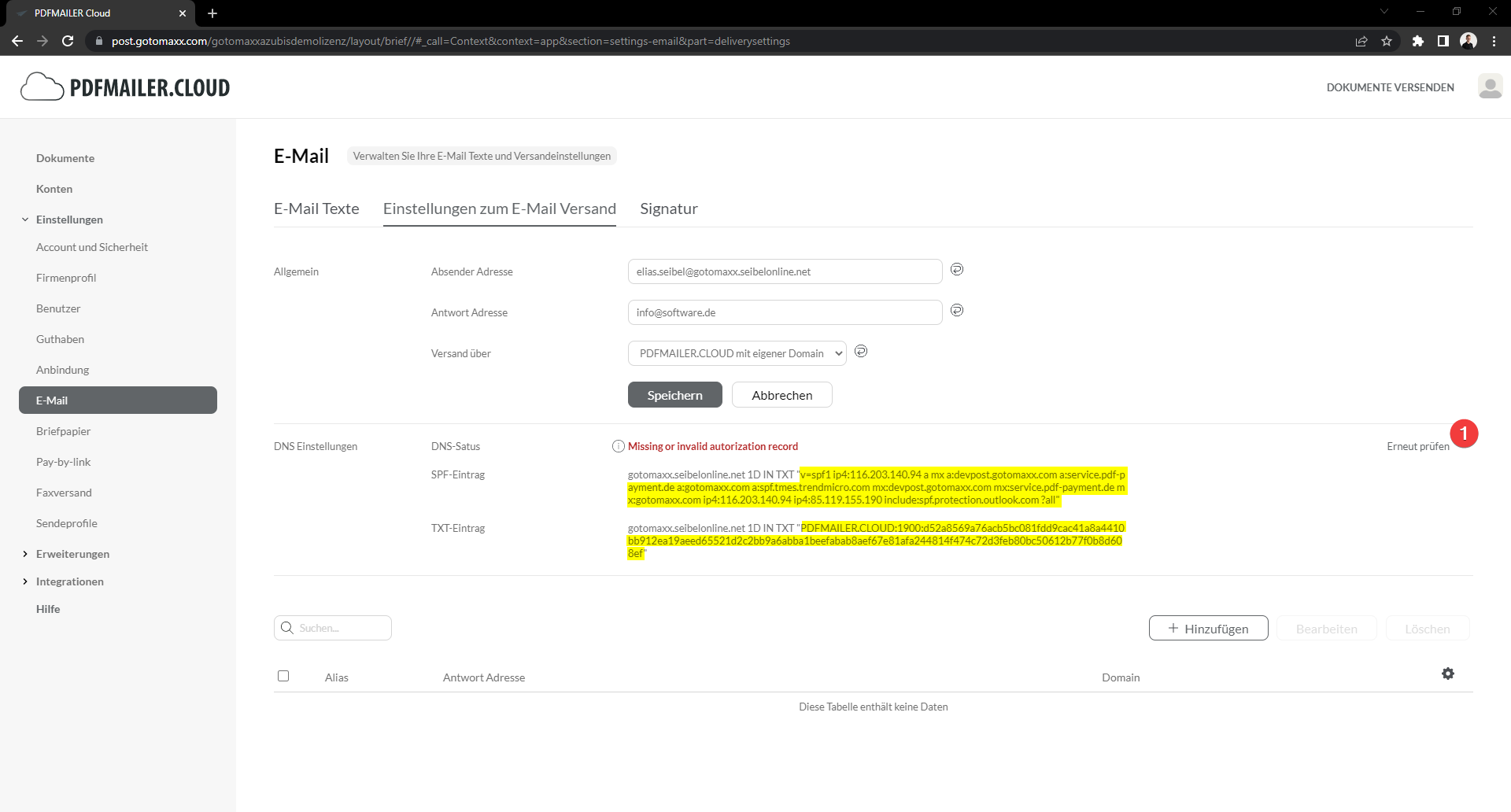Click the DNS status info icon

point(619,447)
